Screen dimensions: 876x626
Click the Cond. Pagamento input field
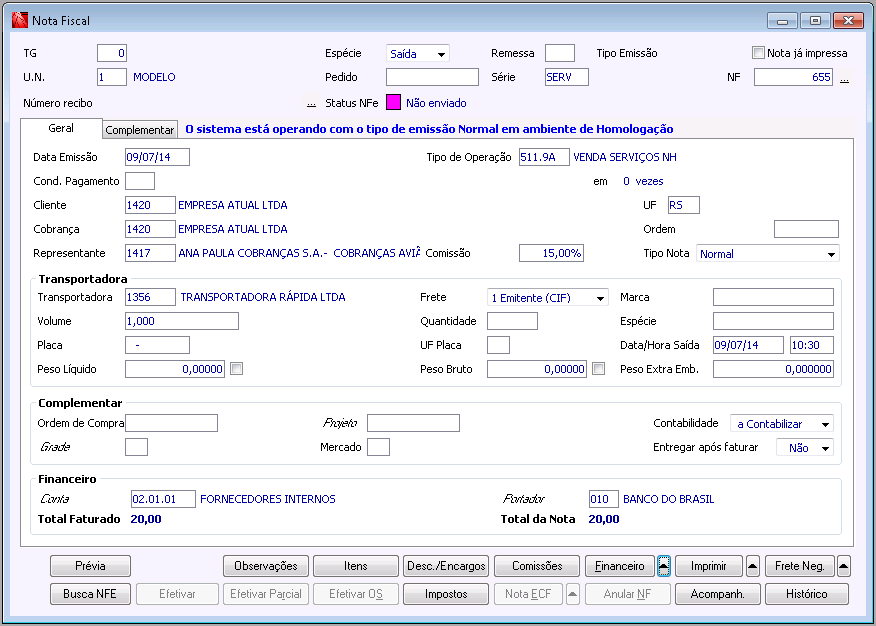[x=140, y=181]
